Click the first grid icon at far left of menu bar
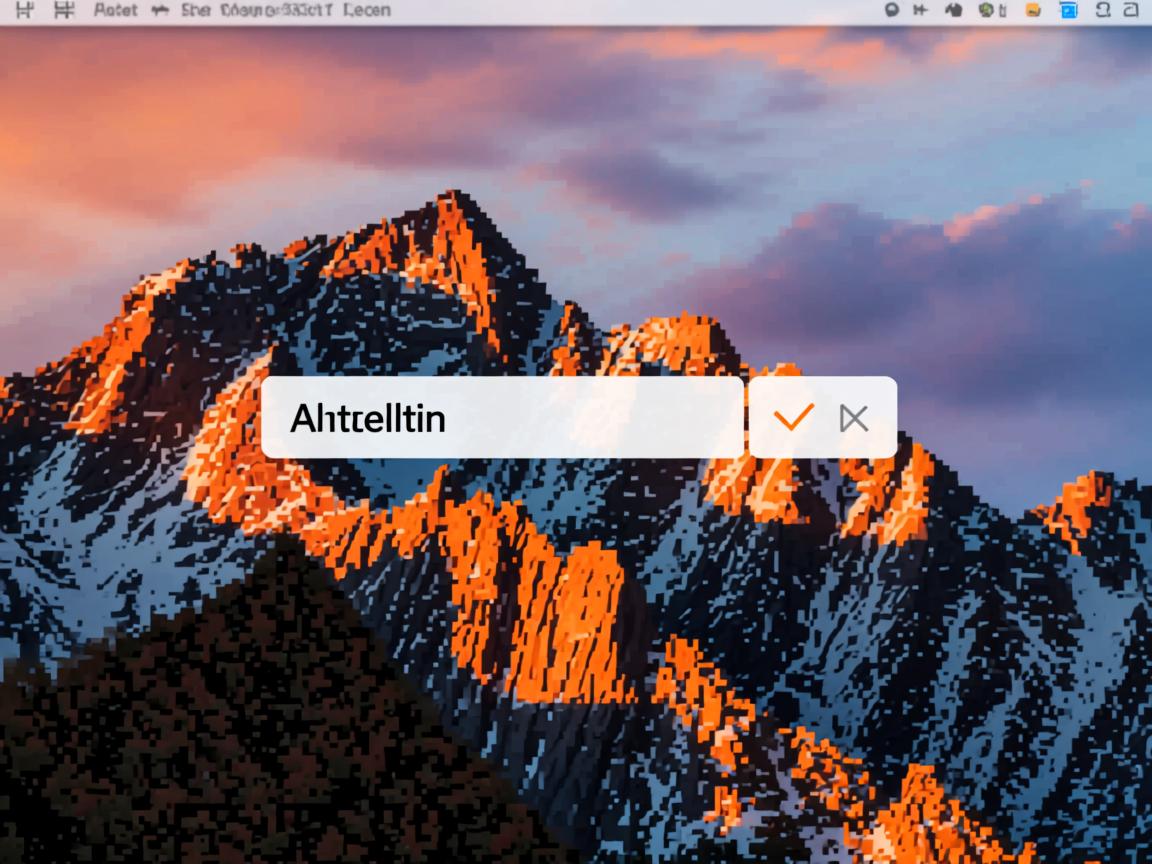 25,11
